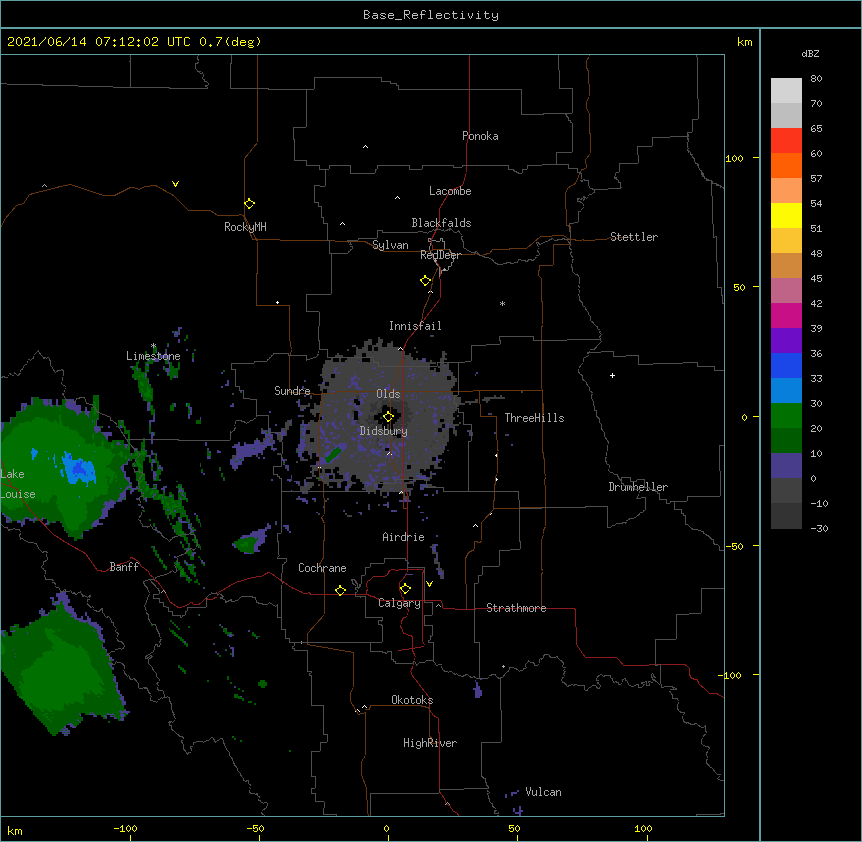Click the Olds town label

(x=388, y=394)
